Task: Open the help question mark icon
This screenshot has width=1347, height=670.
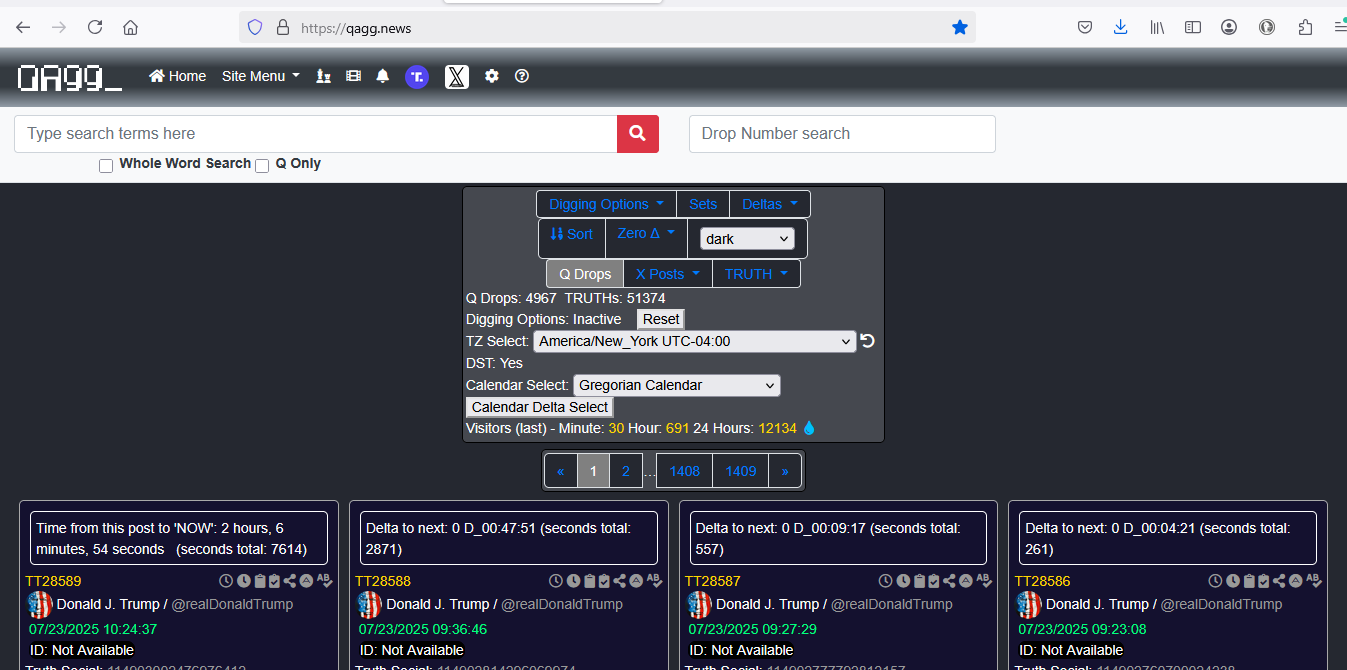Action: (522, 76)
